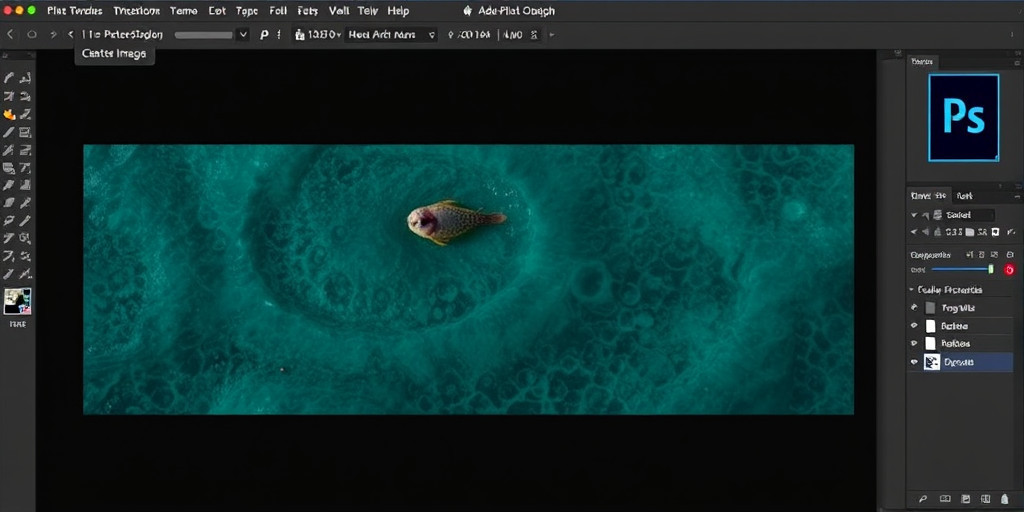Open the 'Type' menu in the menu bar
The width and height of the screenshot is (1024, 512).
[246, 11]
